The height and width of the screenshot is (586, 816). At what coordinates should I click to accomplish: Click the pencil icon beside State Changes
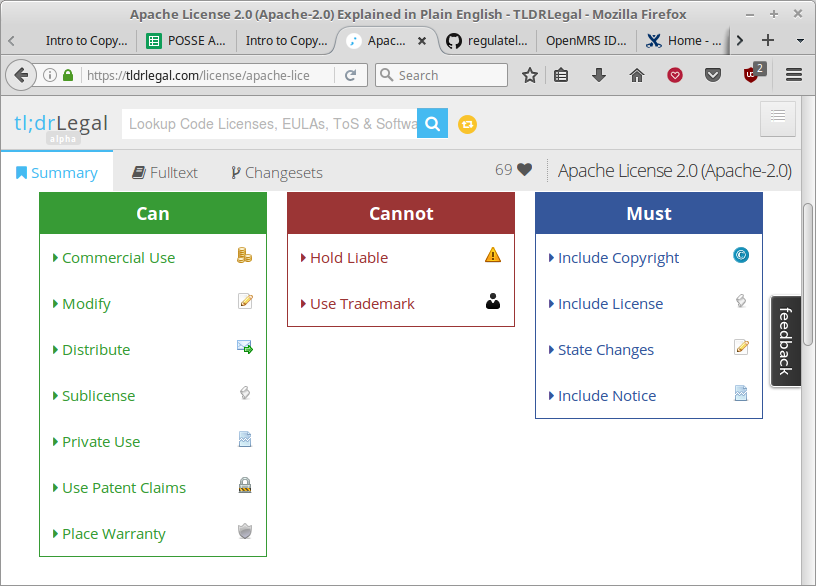[741, 347]
